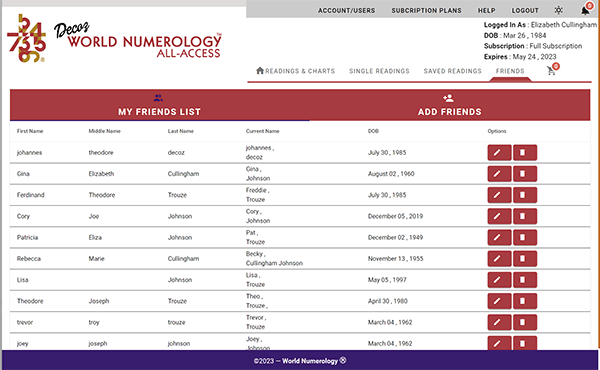This screenshot has height=370, width=600.
Task: Open the notifications bell
Action: point(585,10)
